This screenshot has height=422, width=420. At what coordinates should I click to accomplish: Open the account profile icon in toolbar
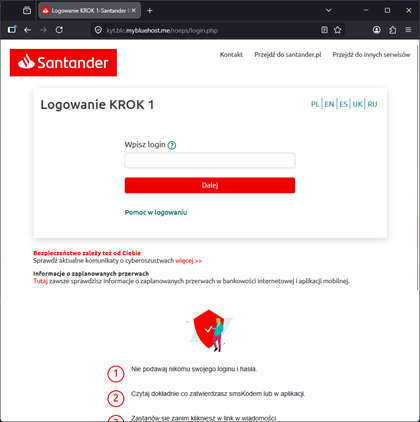click(x=377, y=30)
